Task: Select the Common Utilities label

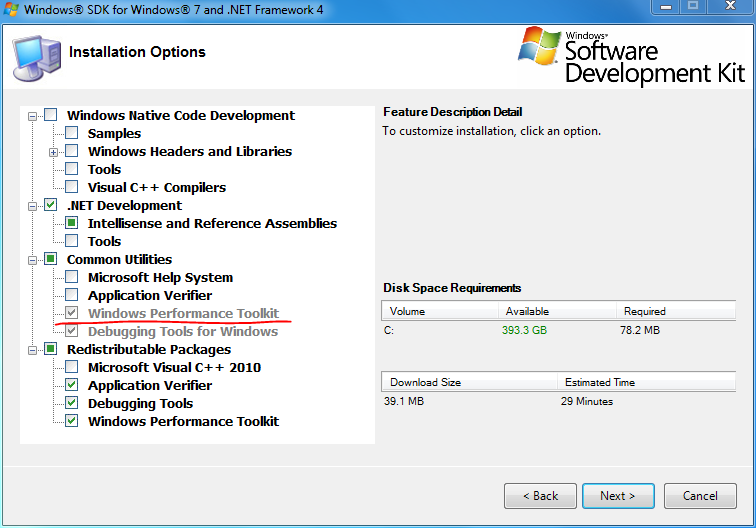Action: tap(119, 259)
